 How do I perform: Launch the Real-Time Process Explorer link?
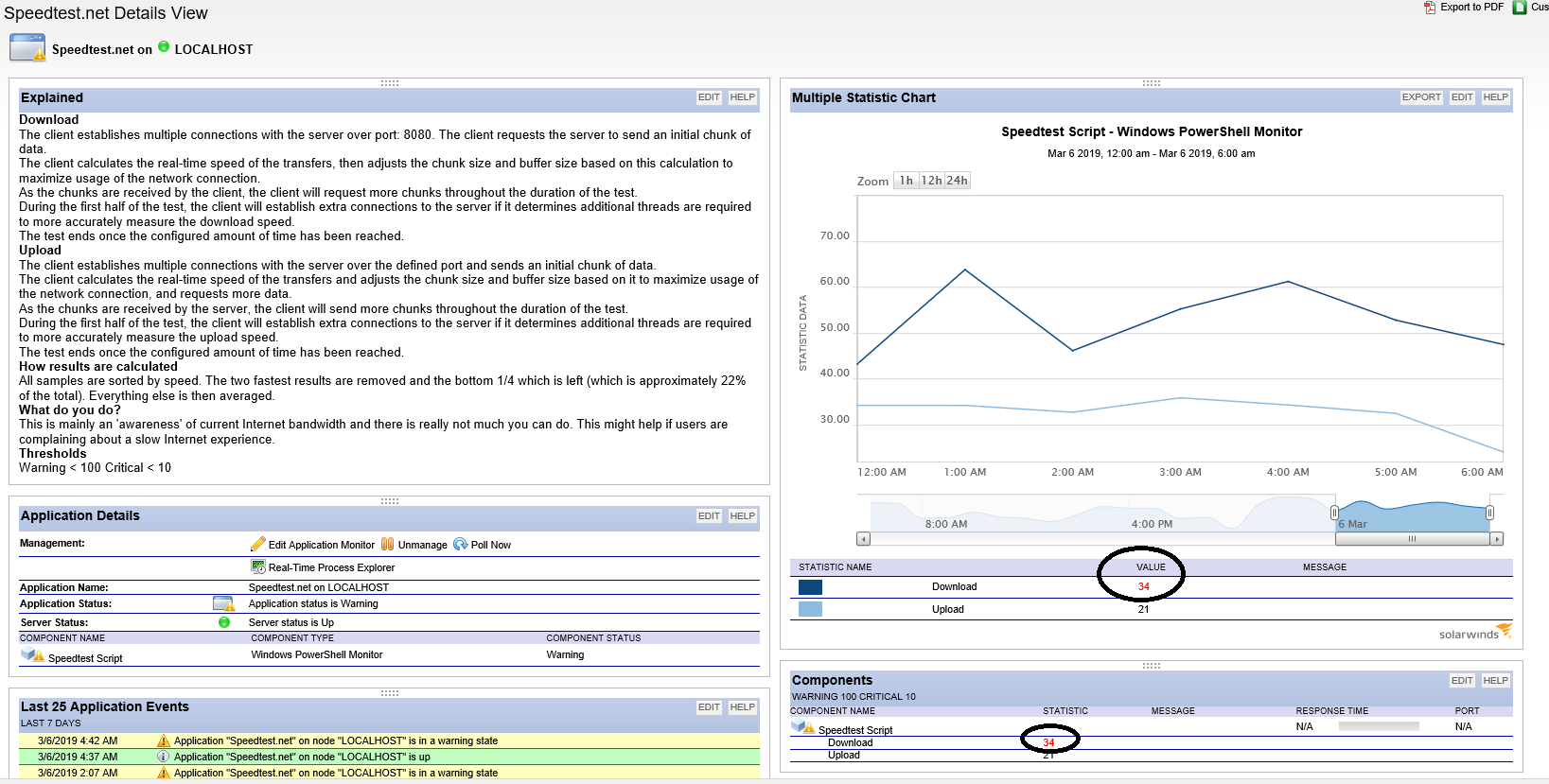pyautogui.click(x=331, y=567)
